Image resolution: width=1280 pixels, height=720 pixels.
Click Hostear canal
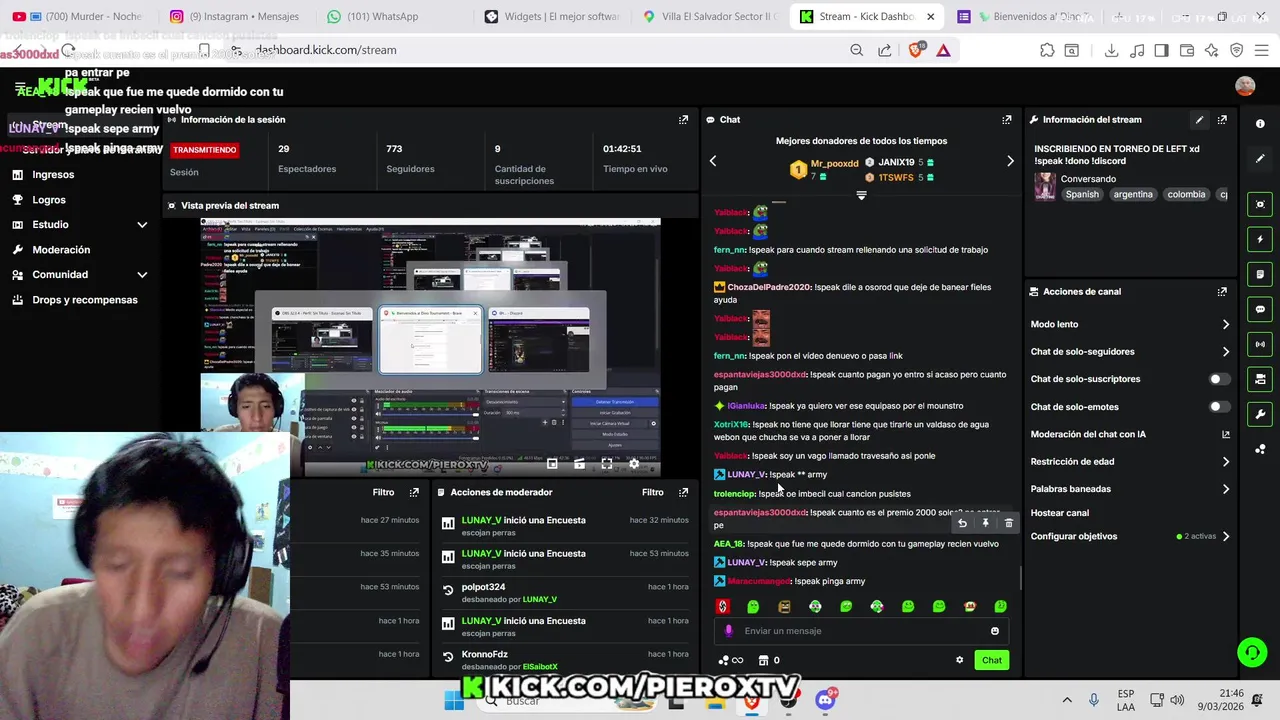click(x=1059, y=513)
